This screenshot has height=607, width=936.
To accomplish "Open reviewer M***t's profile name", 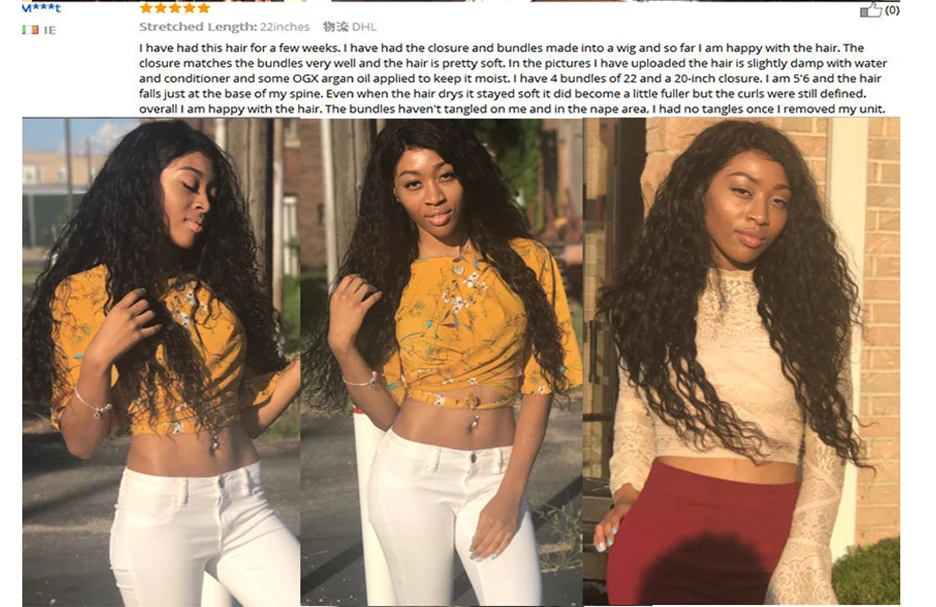I will [x=41, y=8].
